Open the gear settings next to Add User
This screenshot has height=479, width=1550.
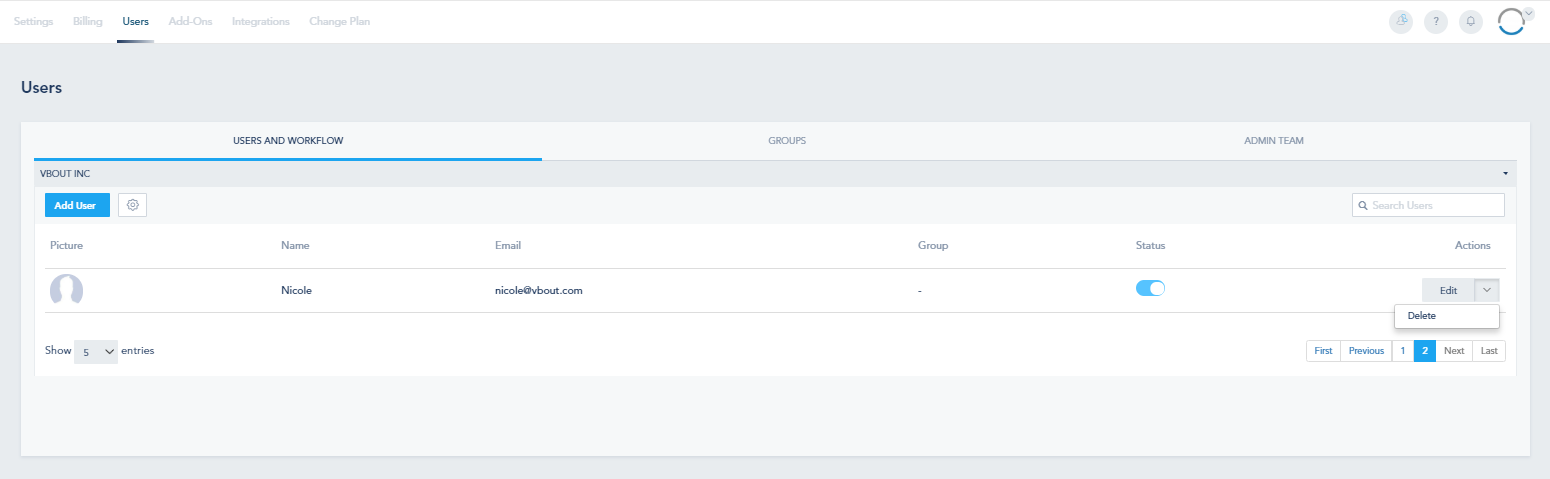click(132, 205)
